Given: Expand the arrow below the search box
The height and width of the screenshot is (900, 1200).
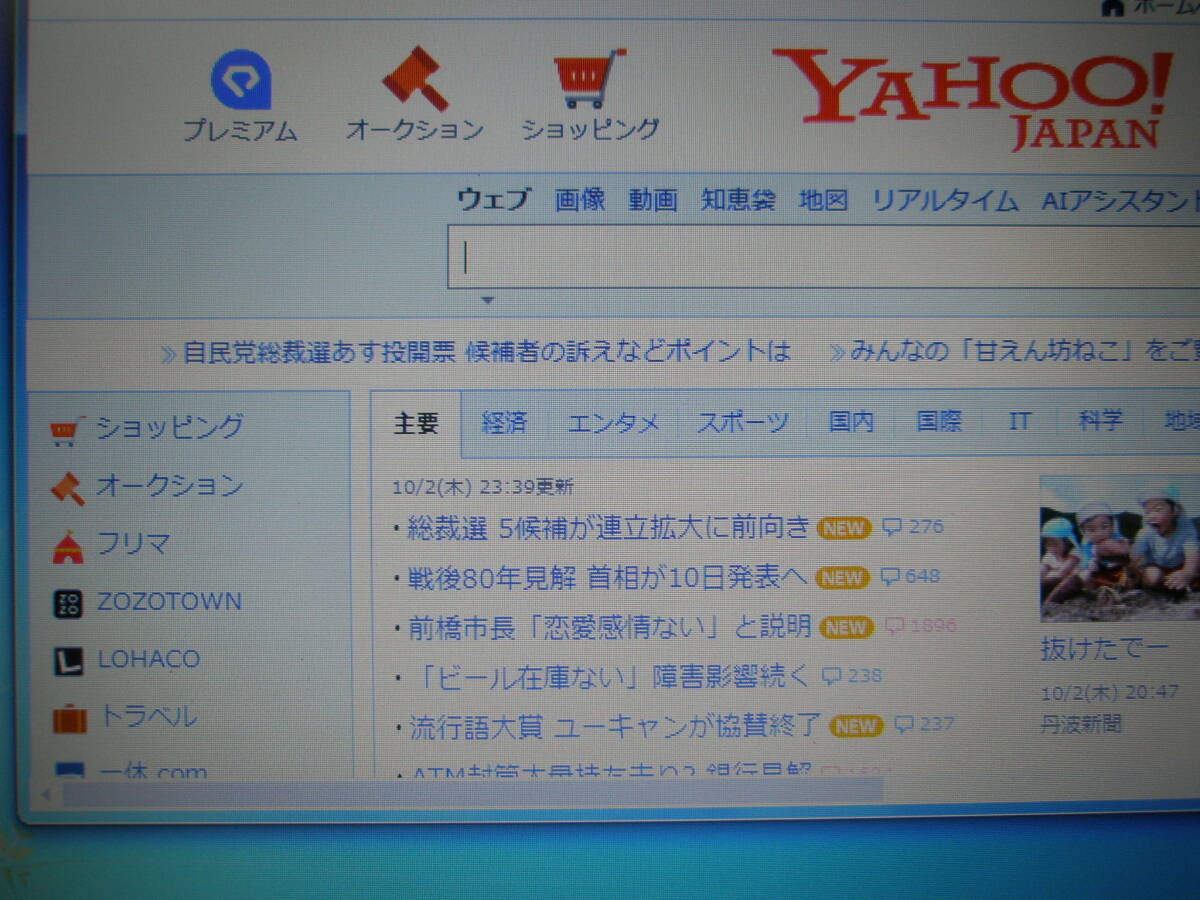Looking at the screenshot, I should point(487,299).
